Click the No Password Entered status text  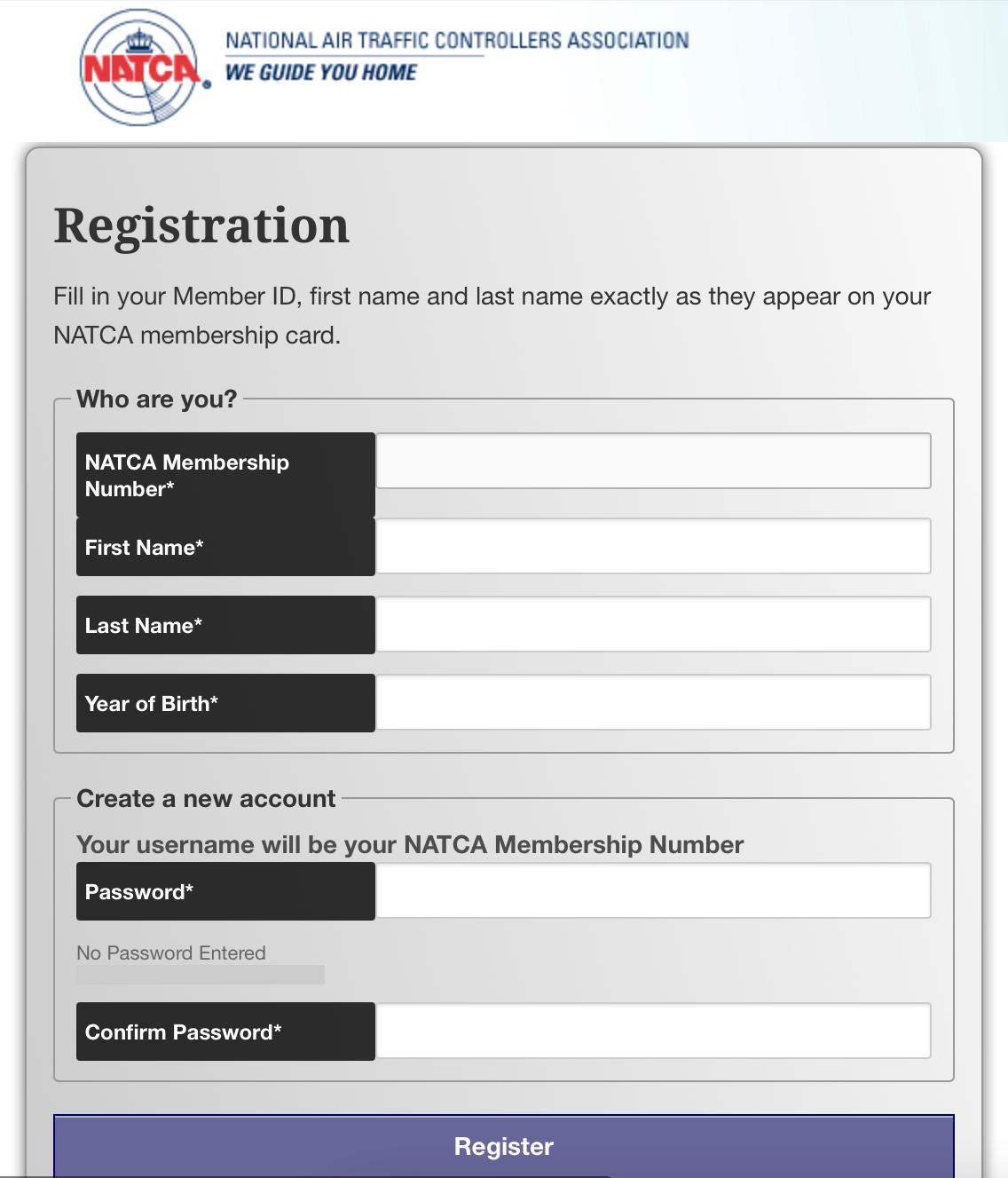pos(171,953)
